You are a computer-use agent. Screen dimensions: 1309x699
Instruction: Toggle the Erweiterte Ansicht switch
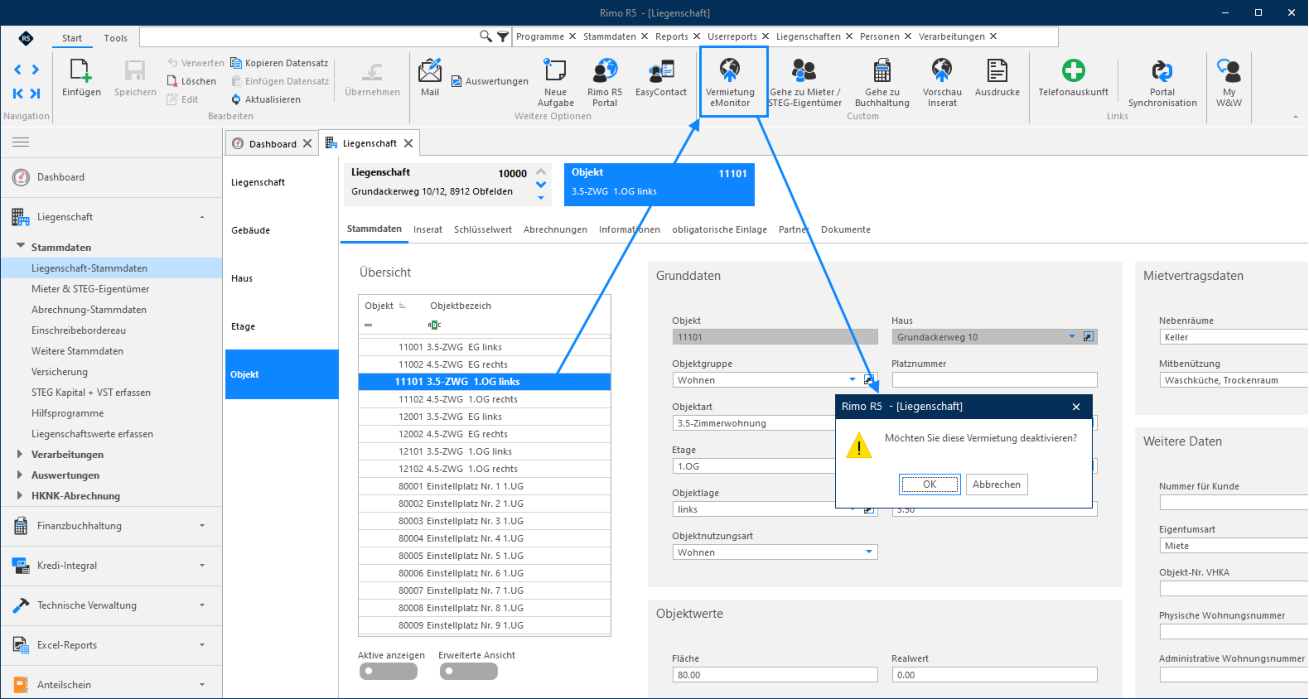467,672
